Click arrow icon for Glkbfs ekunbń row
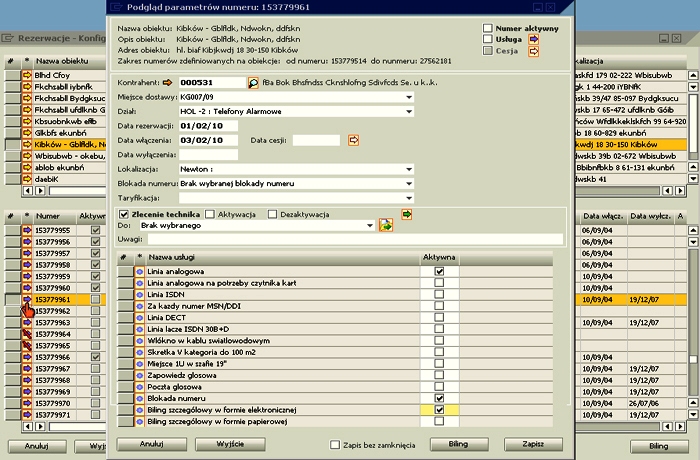 pyautogui.click(x=27, y=133)
